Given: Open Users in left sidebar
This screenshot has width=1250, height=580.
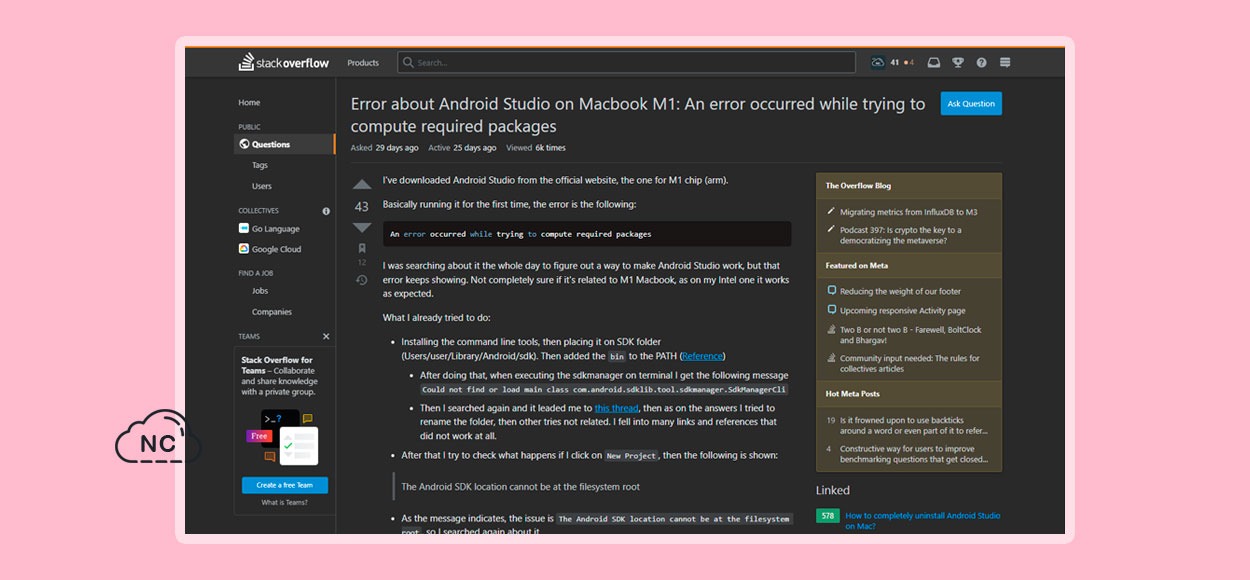Looking at the screenshot, I should [262, 186].
